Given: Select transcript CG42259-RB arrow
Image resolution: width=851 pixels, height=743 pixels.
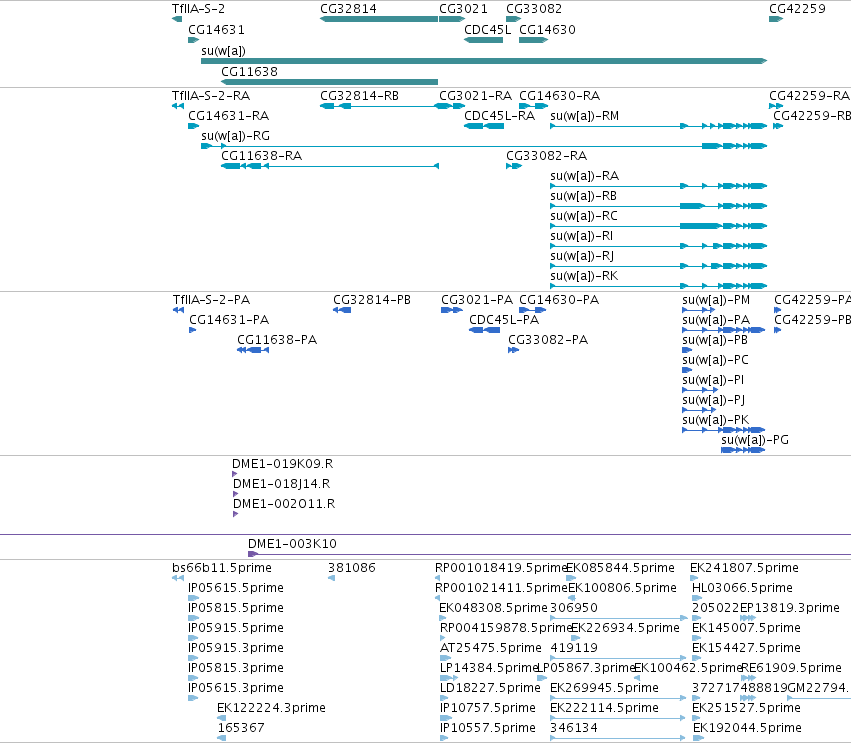Looking at the screenshot, I should click(x=778, y=126).
